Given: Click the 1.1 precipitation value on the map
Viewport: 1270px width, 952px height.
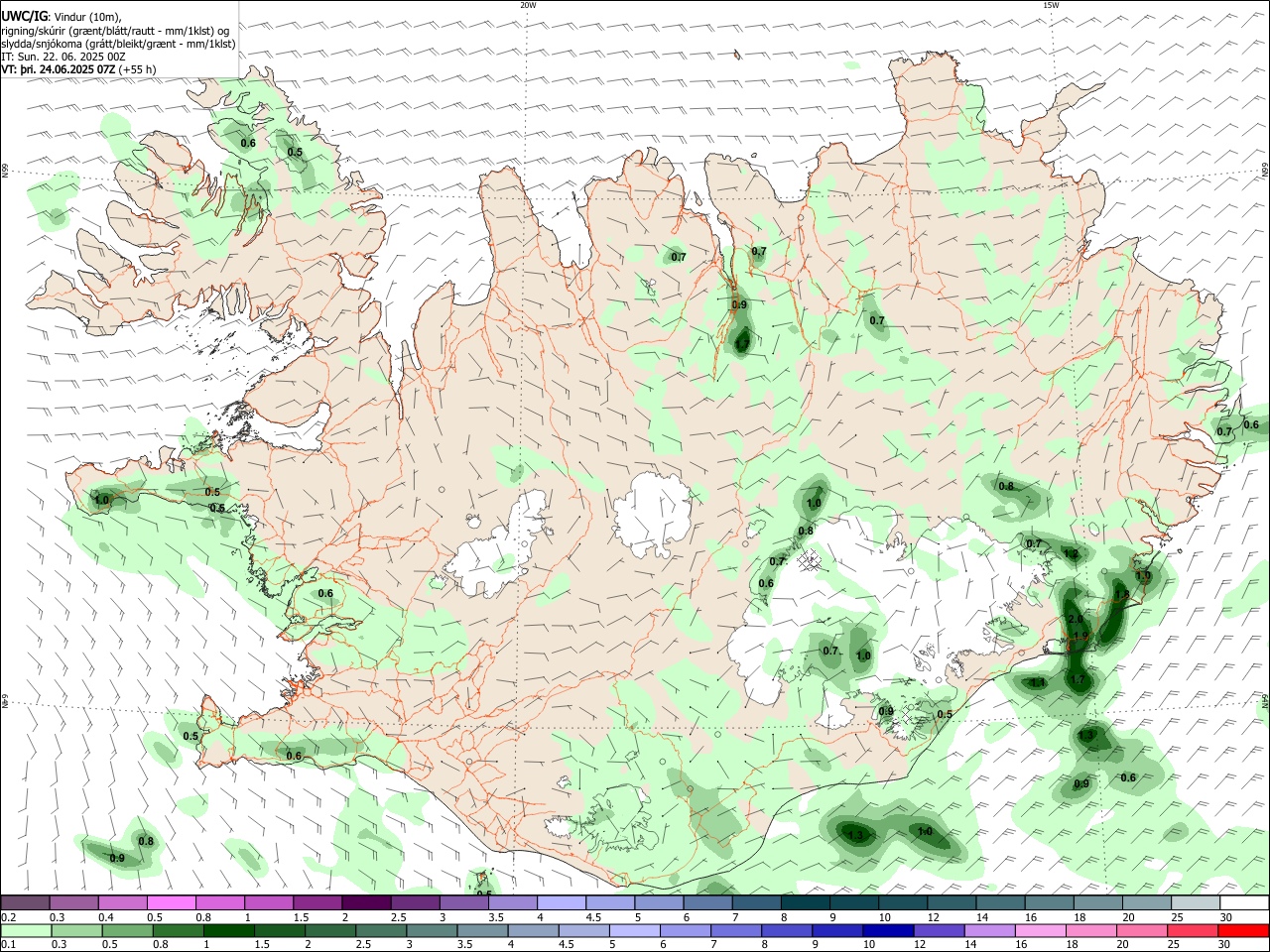Looking at the screenshot, I should (1037, 682).
